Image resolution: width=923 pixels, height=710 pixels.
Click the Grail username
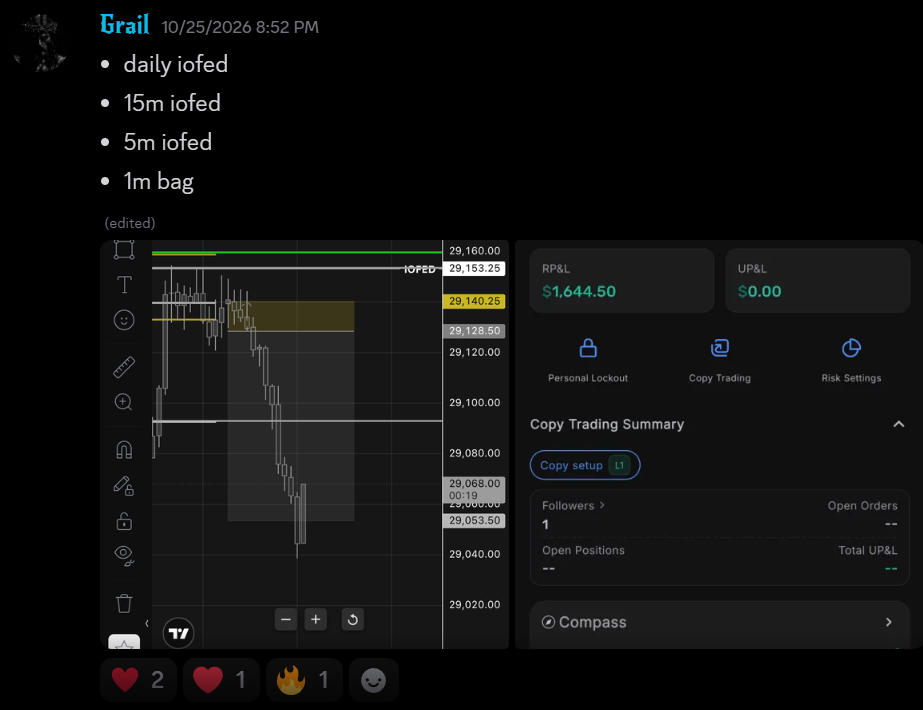[124, 25]
